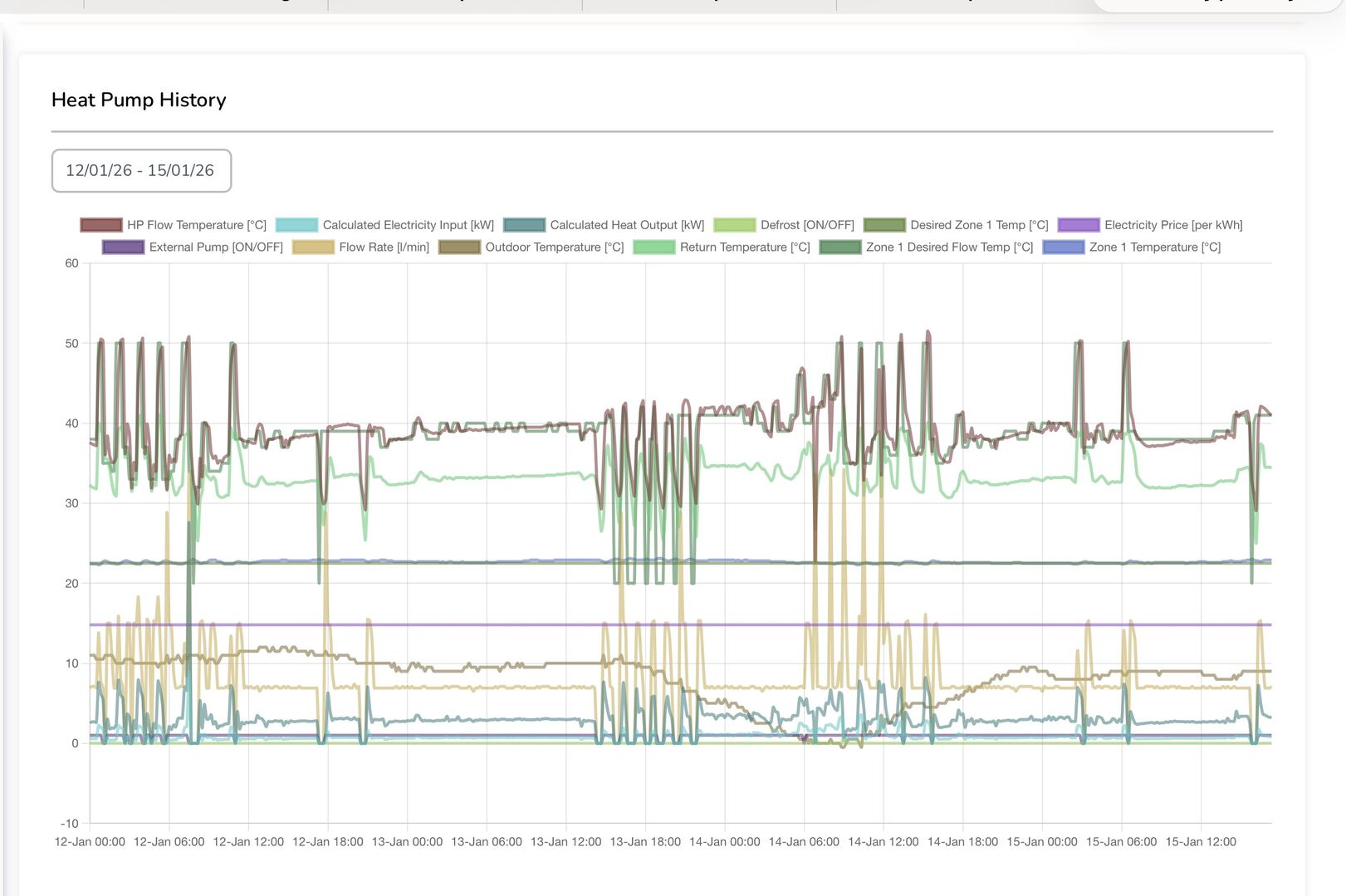Click the 15-Jan 12:00 x-axis label
This screenshot has width=1346, height=896.
[x=1201, y=842]
